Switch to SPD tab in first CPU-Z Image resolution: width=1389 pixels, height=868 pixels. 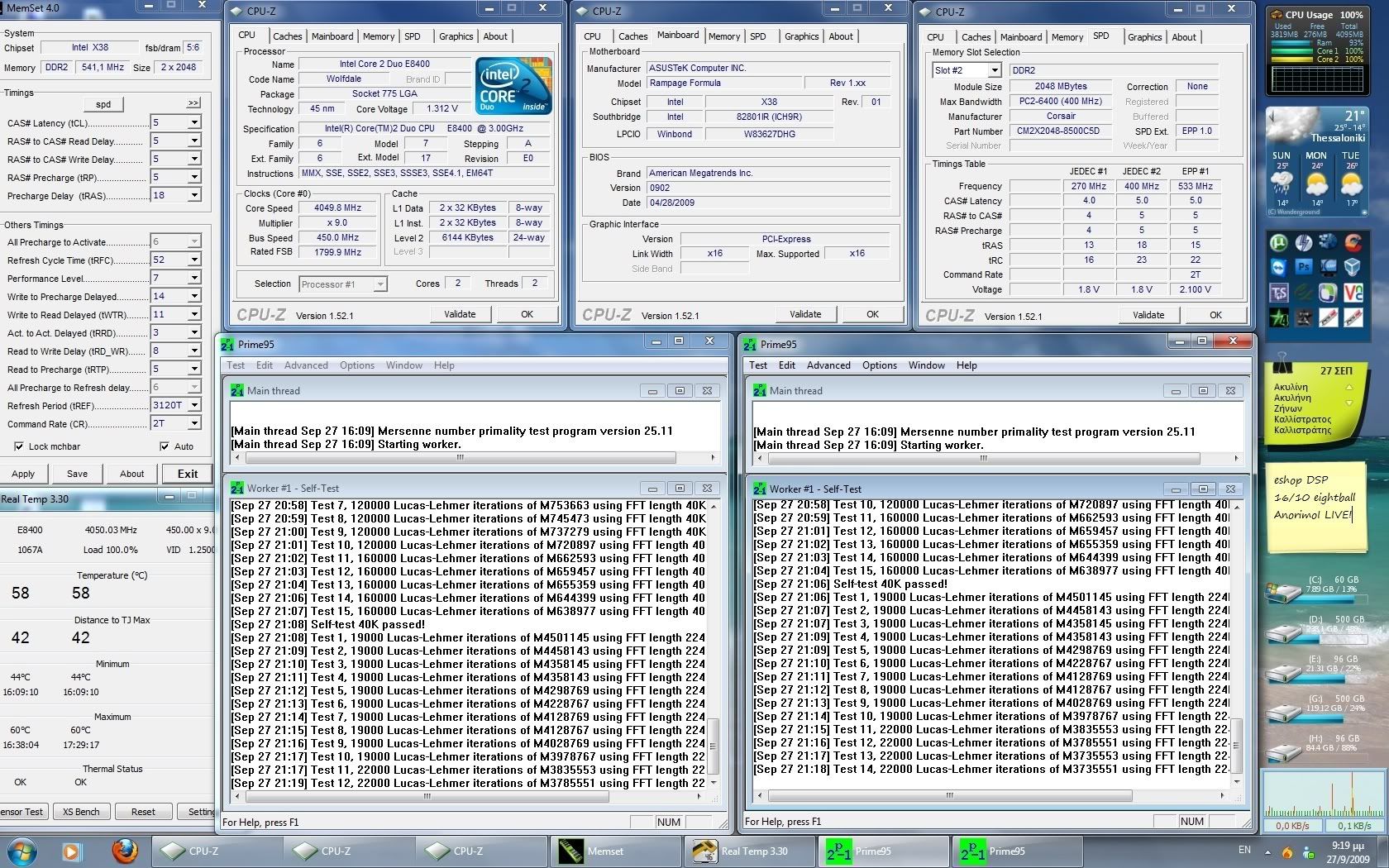(413, 36)
